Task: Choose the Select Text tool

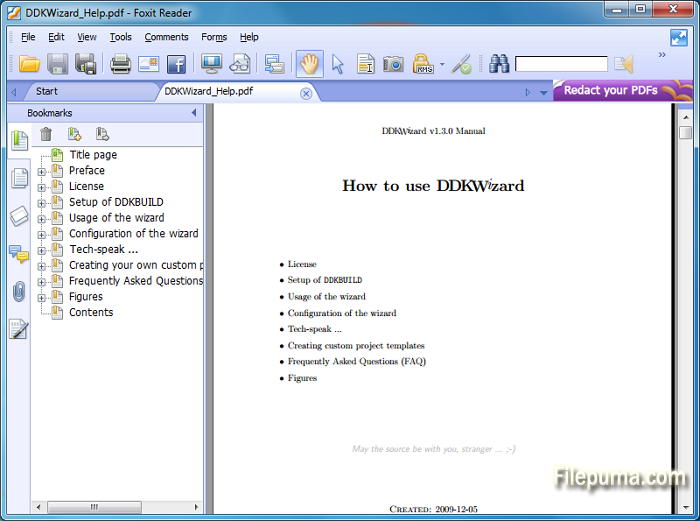Action: click(366, 64)
